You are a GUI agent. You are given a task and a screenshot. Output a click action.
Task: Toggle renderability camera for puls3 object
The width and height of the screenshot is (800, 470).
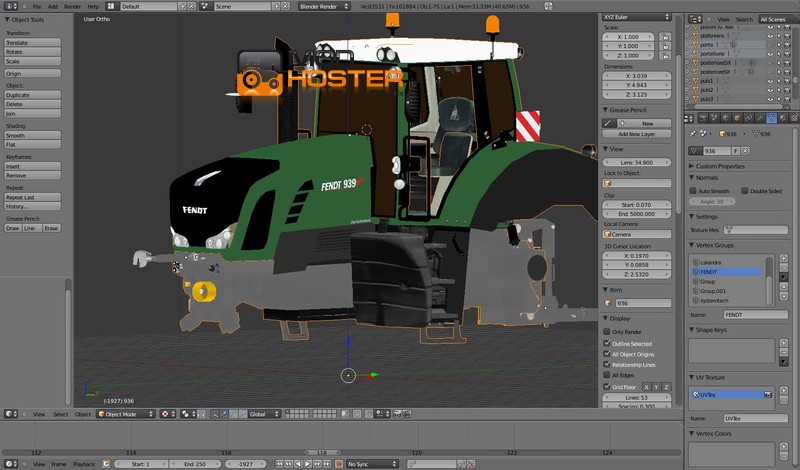tap(787, 99)
